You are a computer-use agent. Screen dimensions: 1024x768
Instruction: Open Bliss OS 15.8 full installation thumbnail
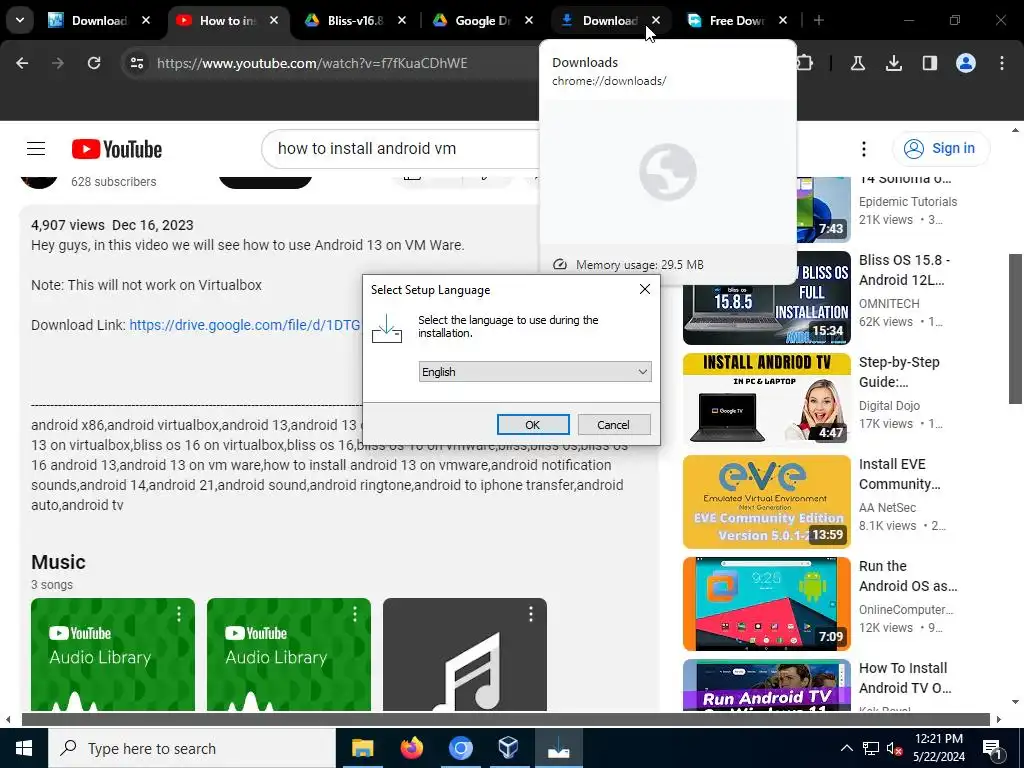point(767,298)
